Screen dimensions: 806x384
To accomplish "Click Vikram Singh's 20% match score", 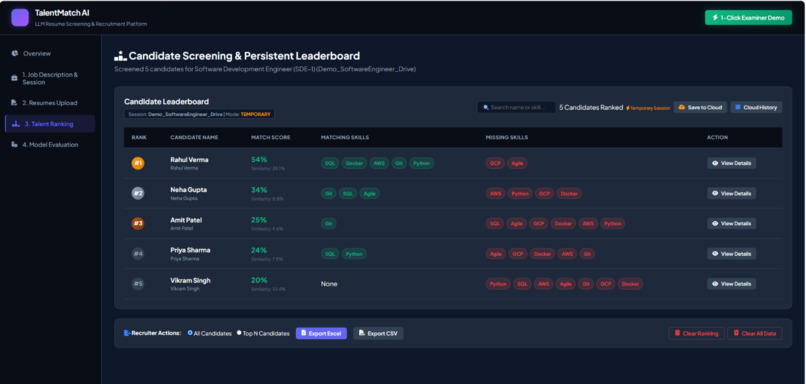I will tap(259, 280).
